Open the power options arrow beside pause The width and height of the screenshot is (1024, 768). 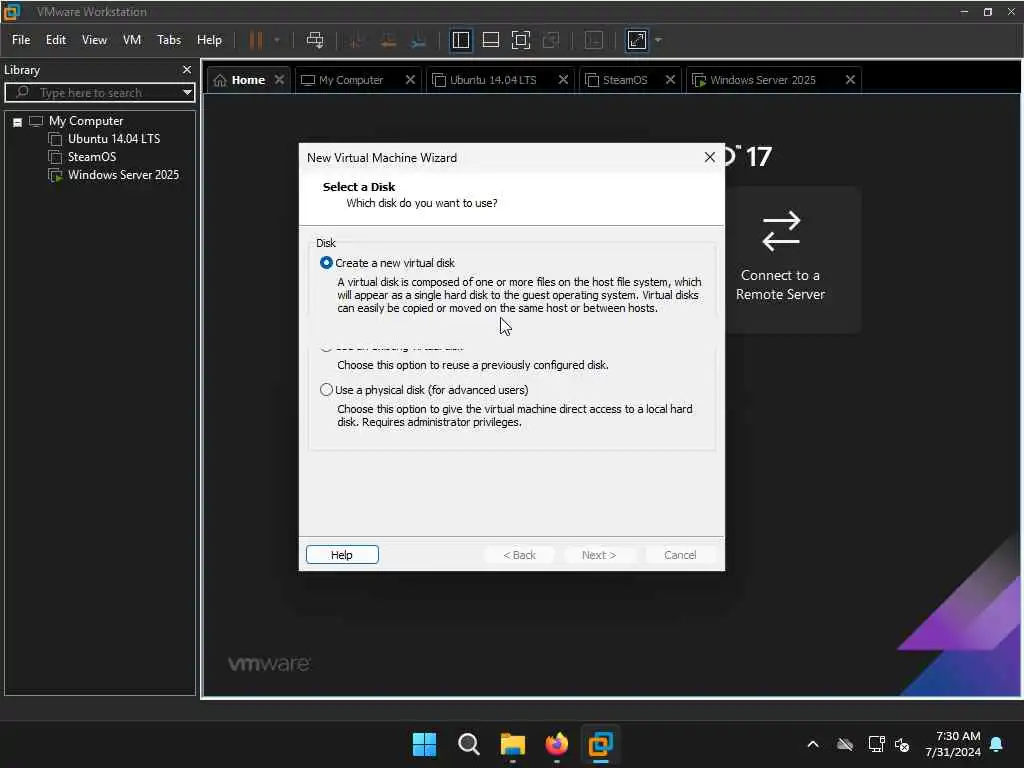point(277,40)
